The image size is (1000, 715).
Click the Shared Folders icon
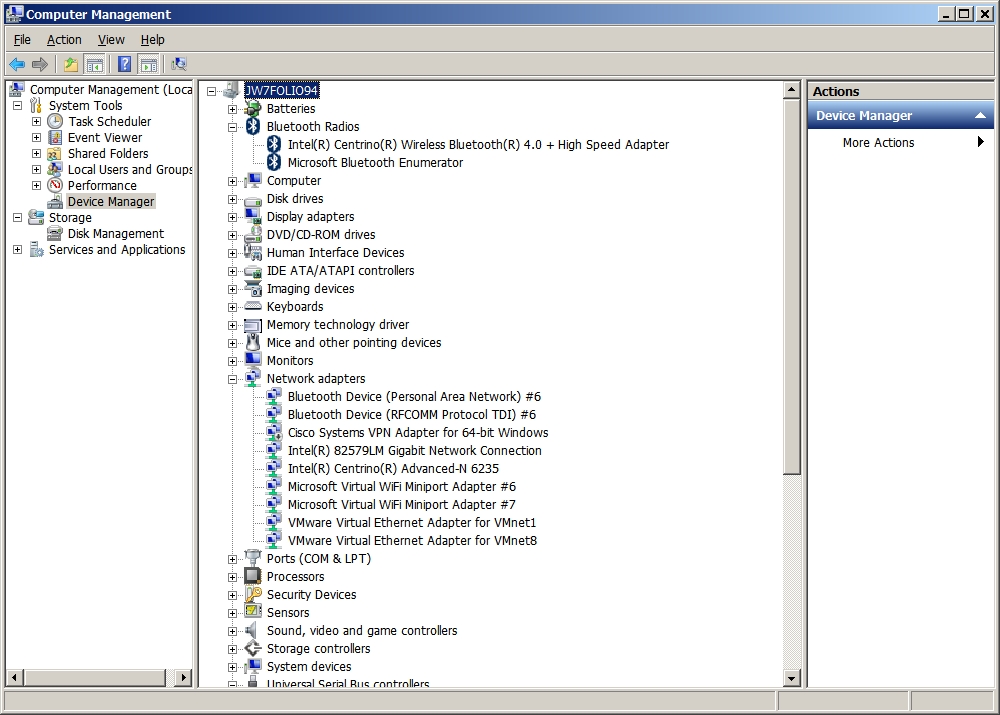(55, 153)
